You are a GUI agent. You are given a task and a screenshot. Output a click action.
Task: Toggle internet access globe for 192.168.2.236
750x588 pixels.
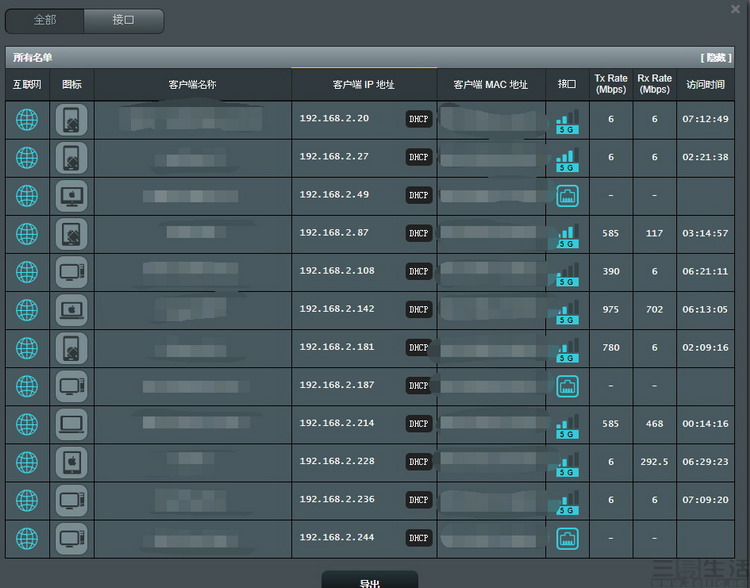pyautogui.click(x=27, y=500)
